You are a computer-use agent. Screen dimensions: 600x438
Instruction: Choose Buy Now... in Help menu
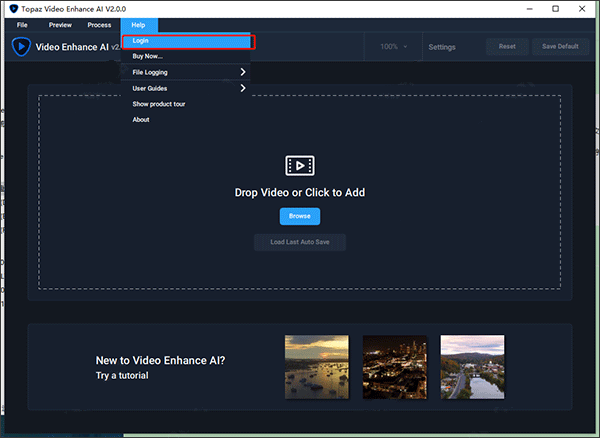[x=186, y=56]
